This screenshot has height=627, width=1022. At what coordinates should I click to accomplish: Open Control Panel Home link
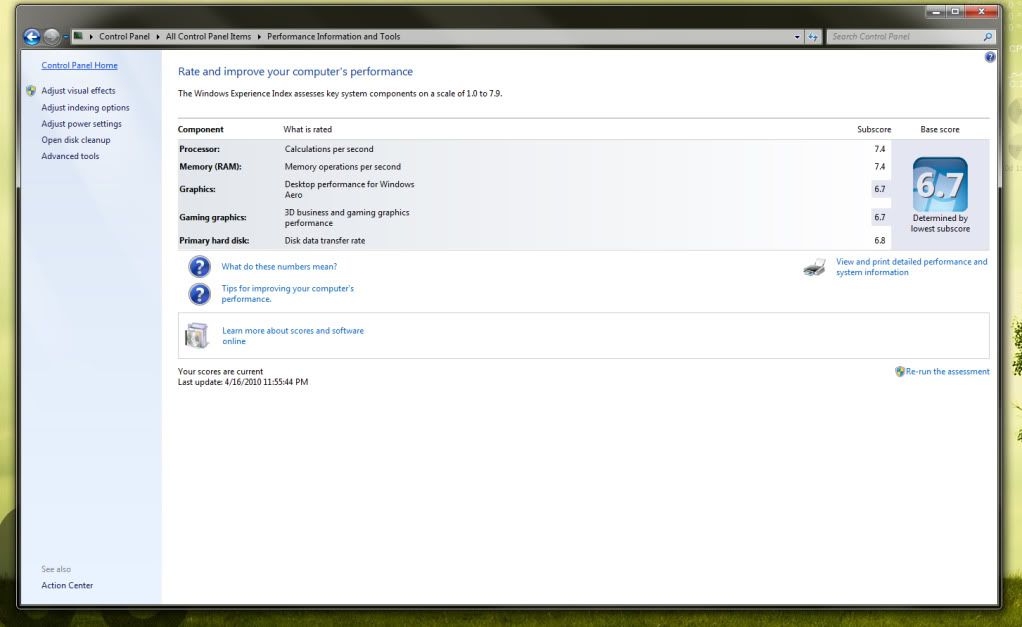80,66
